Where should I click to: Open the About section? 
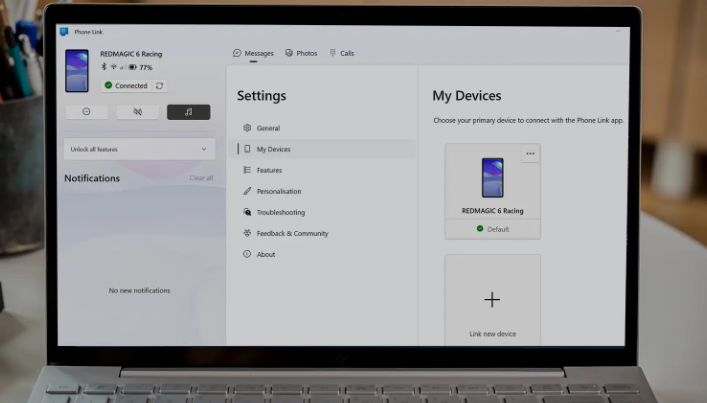click(x=322, y=254)
